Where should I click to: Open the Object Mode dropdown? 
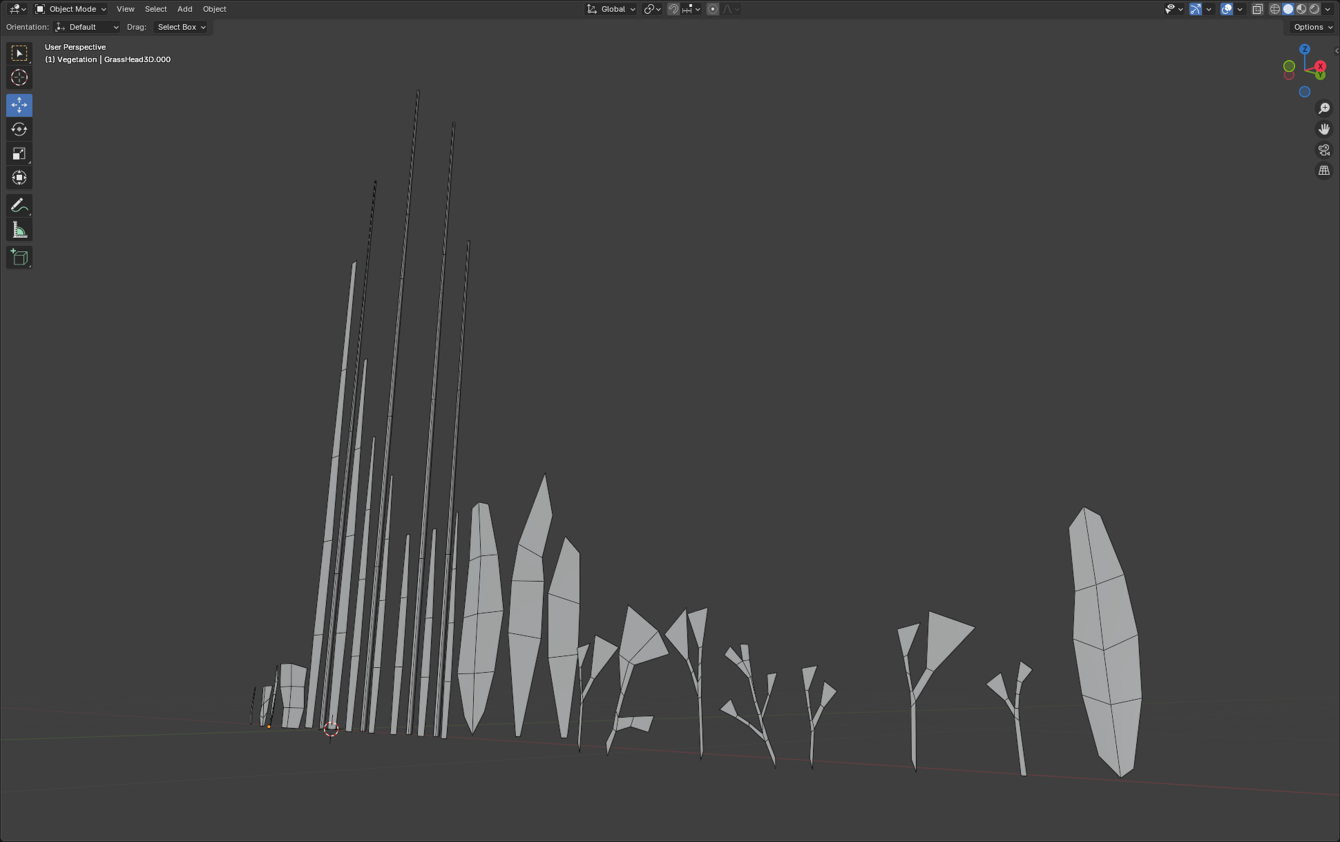tap(71, 9)
